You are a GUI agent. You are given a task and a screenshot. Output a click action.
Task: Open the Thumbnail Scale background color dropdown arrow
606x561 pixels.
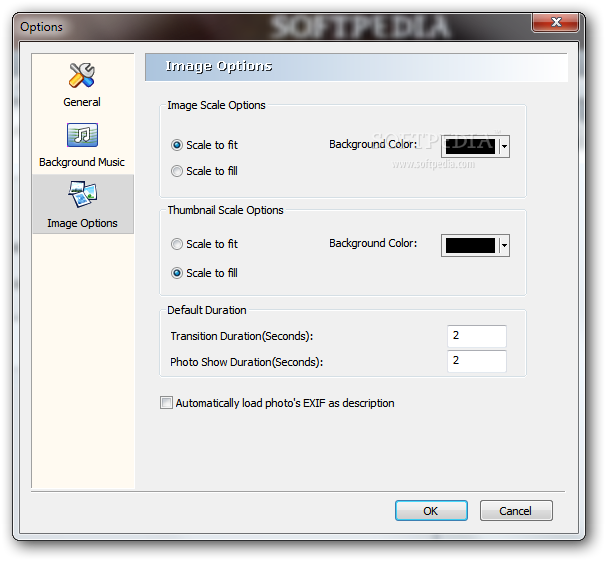coord(504,245)
